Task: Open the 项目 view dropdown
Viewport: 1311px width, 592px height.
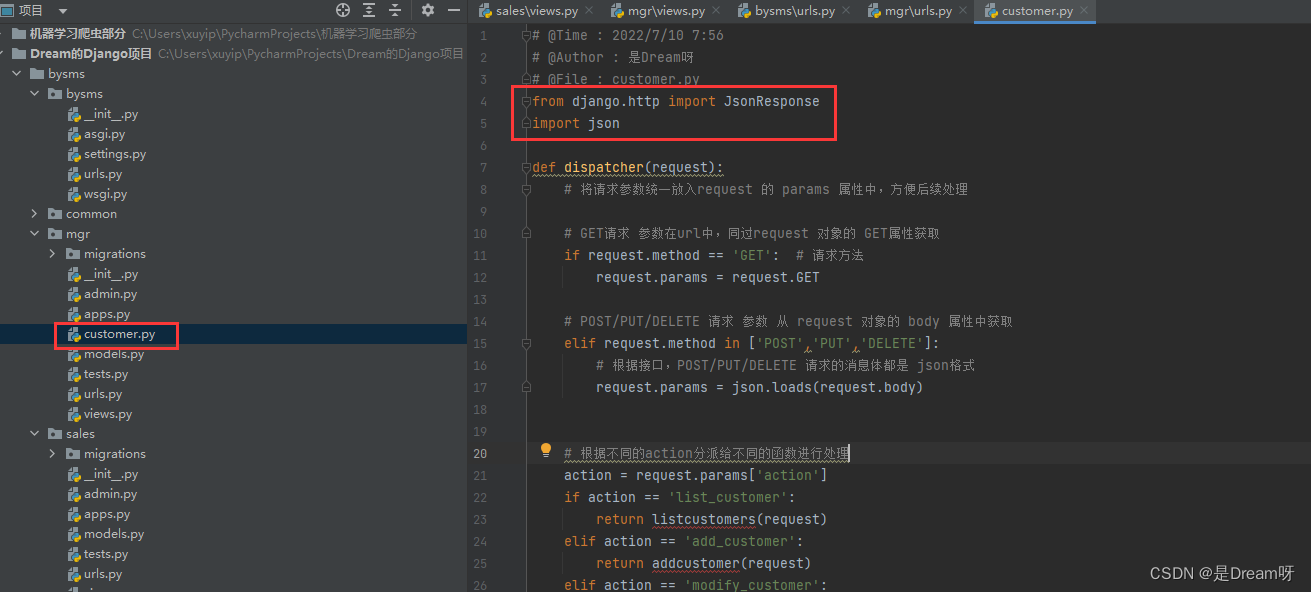Action: point(62,10)
